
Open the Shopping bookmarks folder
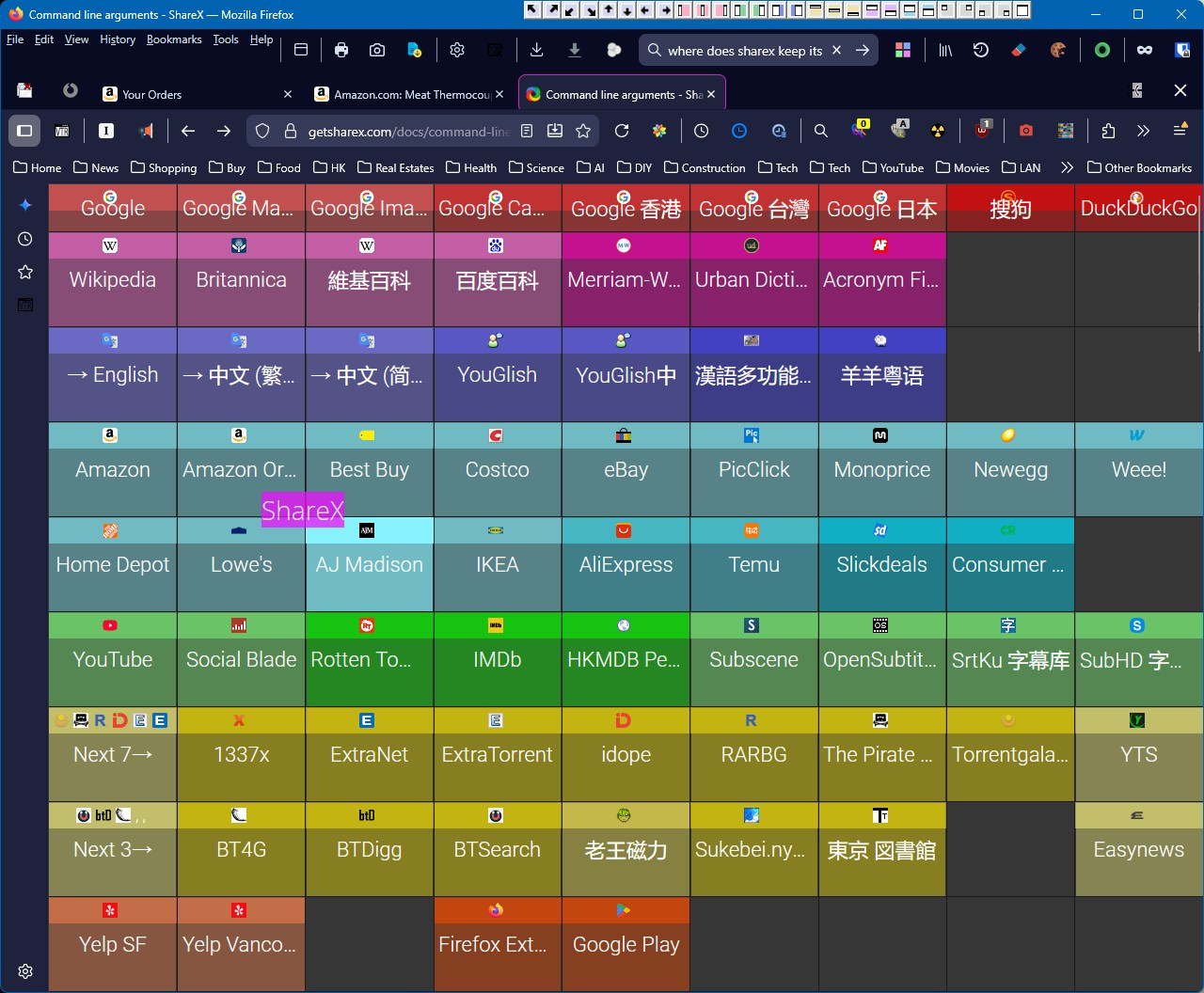[x=165, y=168]
